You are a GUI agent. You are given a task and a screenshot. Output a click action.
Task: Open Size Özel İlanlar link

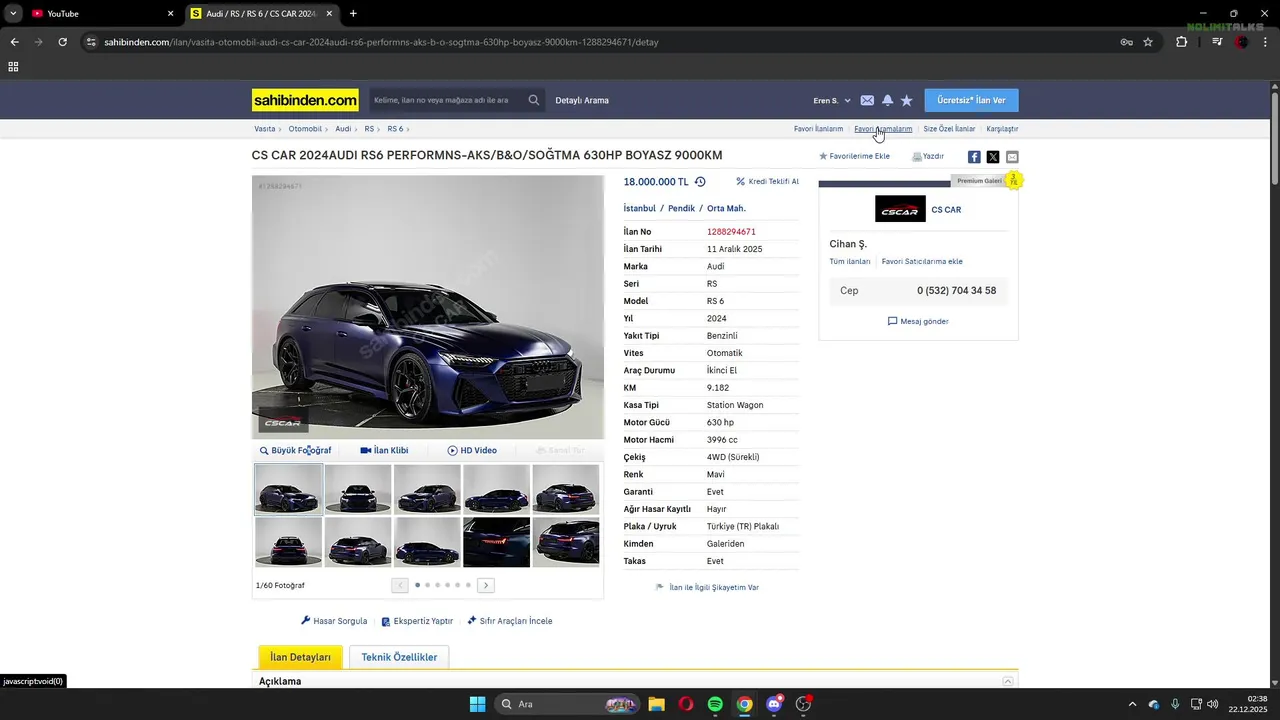[x=949, y=129]
